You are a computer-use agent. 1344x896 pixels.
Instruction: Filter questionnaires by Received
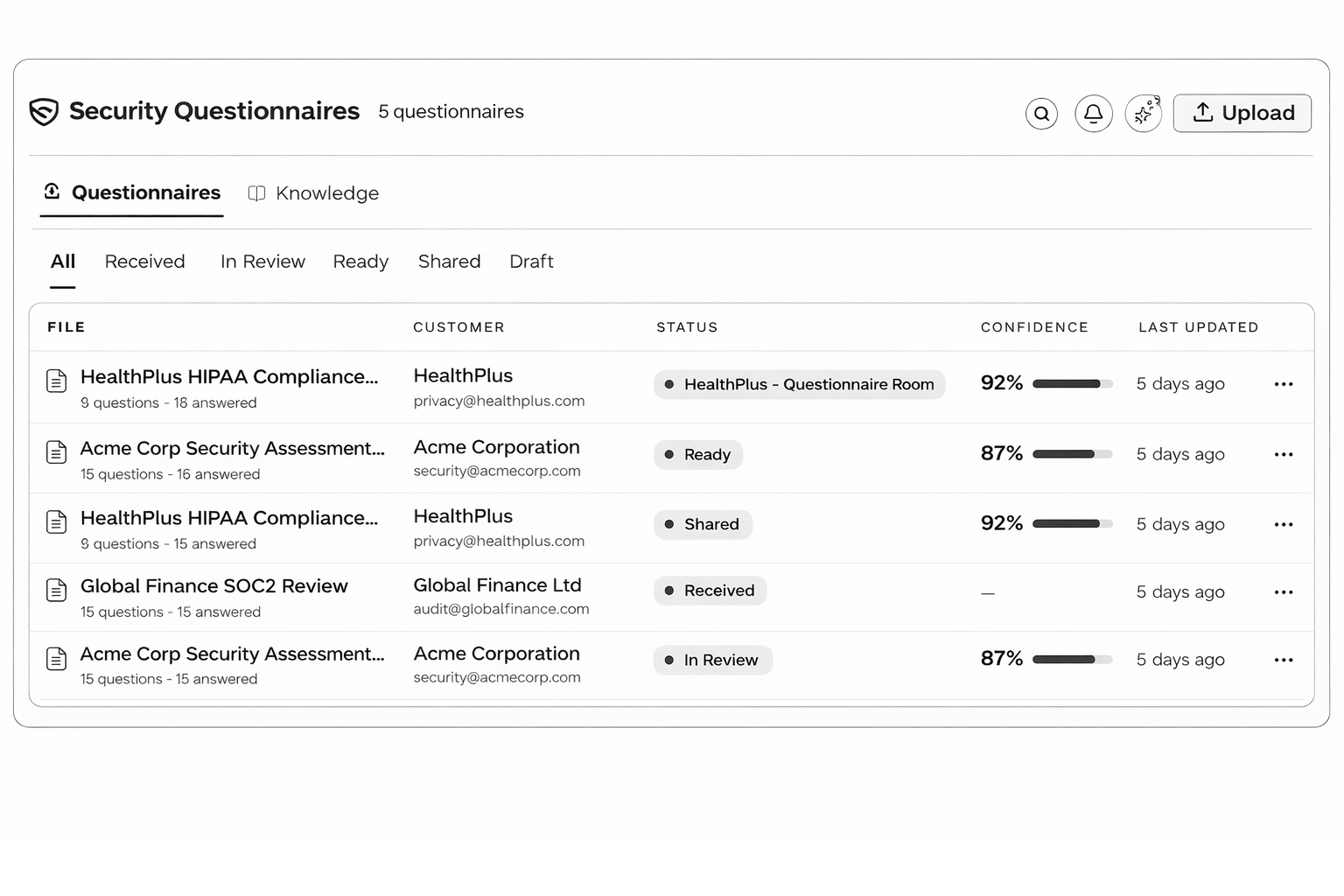[x=144, y=261]
